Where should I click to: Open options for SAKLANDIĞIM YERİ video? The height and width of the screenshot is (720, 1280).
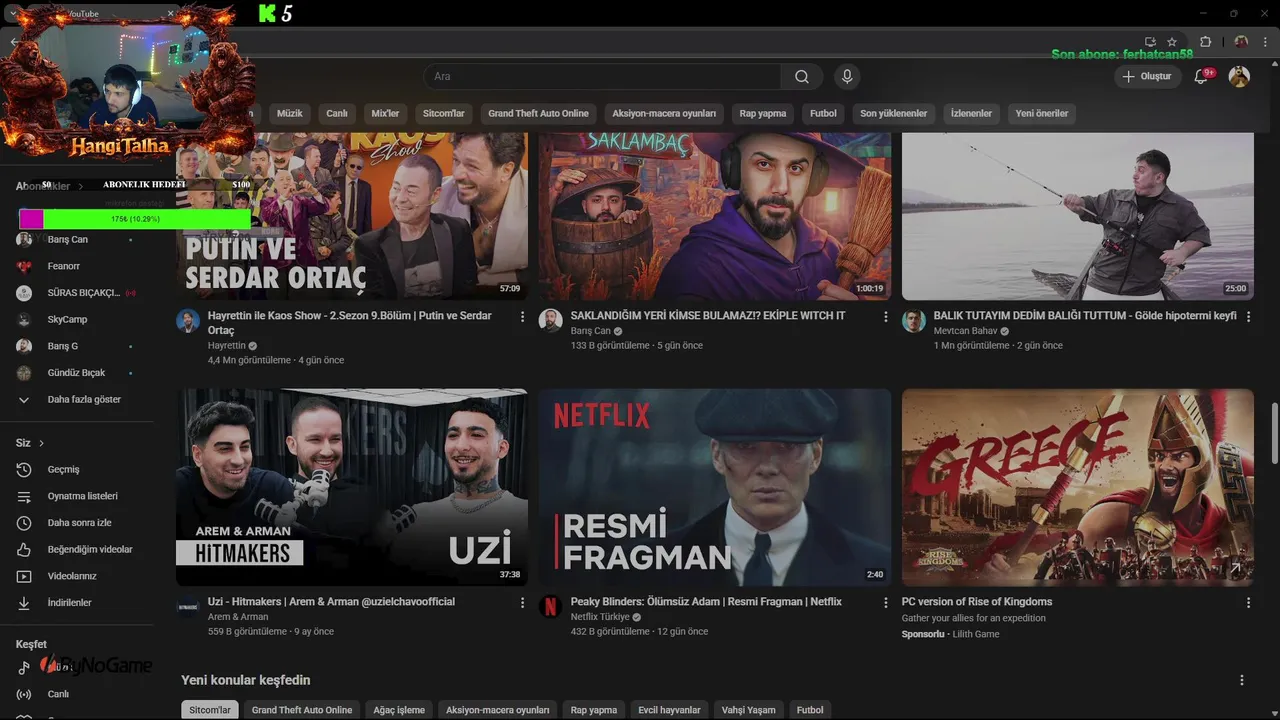click(885, 316)
